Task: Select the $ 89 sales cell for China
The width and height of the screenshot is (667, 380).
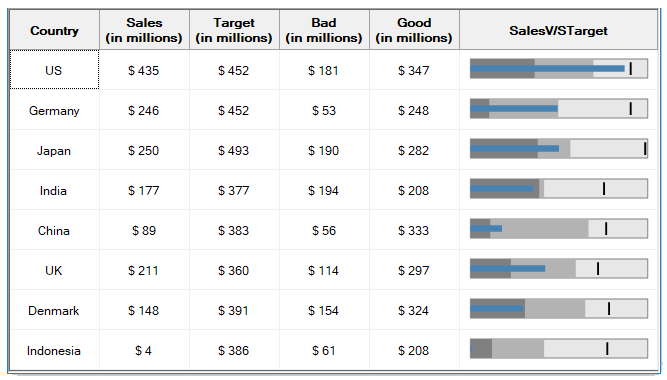Action: 144,230
